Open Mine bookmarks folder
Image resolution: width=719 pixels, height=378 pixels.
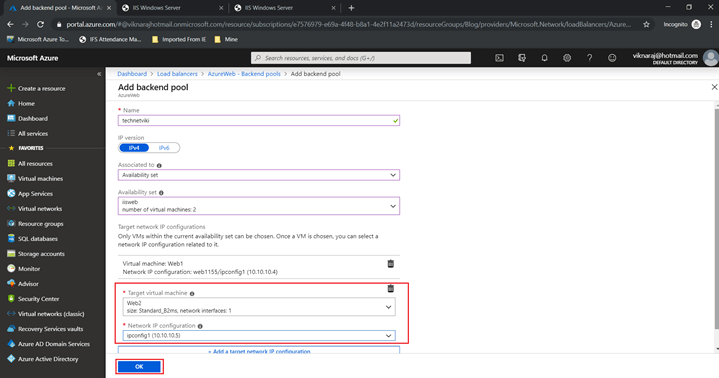tap(226, 39)
